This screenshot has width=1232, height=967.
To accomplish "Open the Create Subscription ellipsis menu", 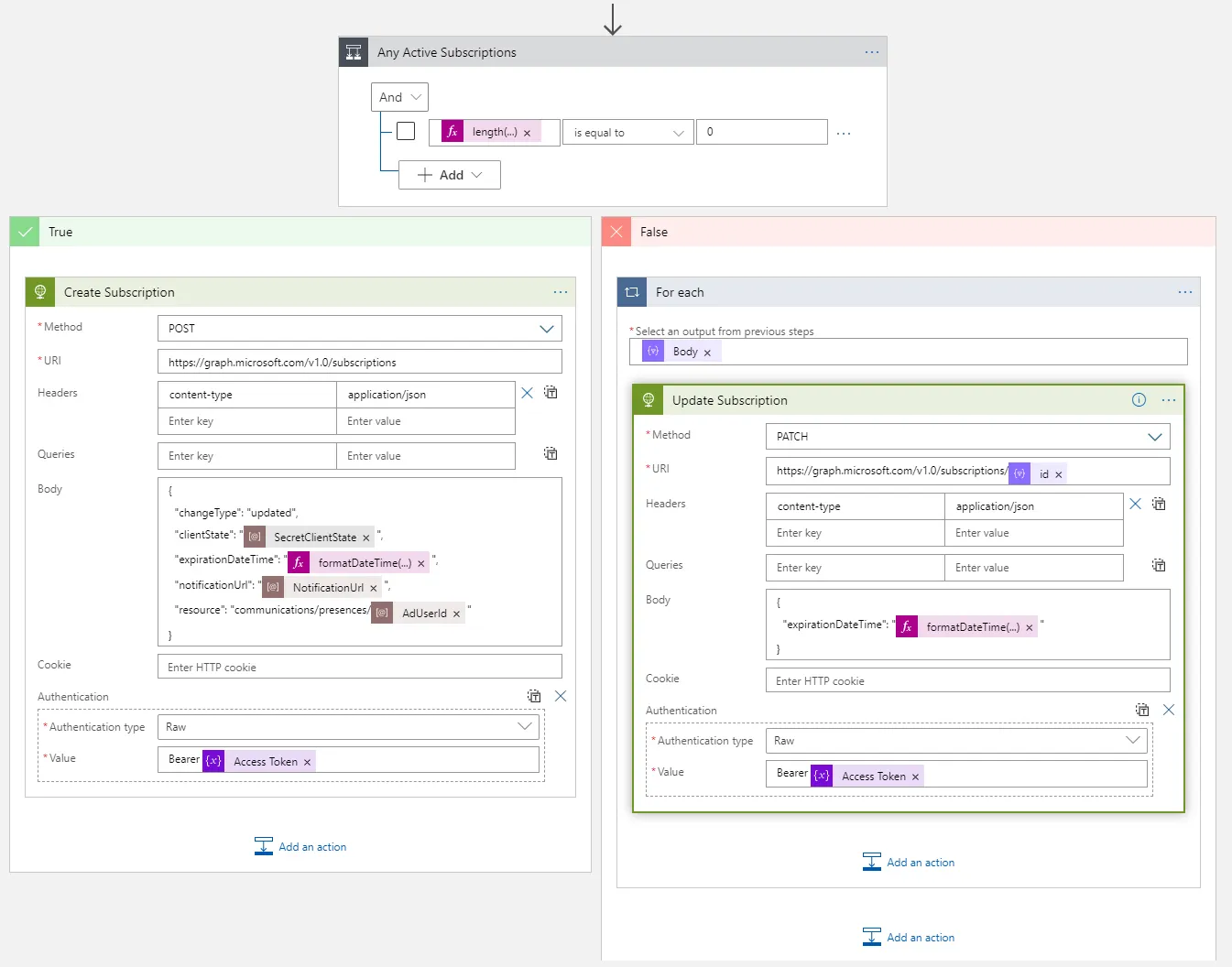I will tap(561, 292).
